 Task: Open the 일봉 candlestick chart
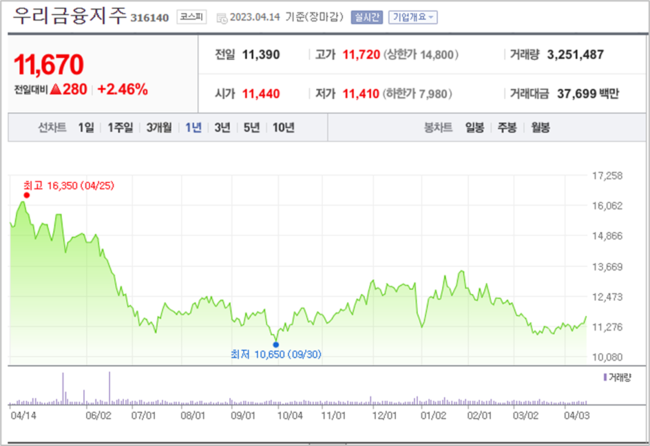tap(475, 128)
